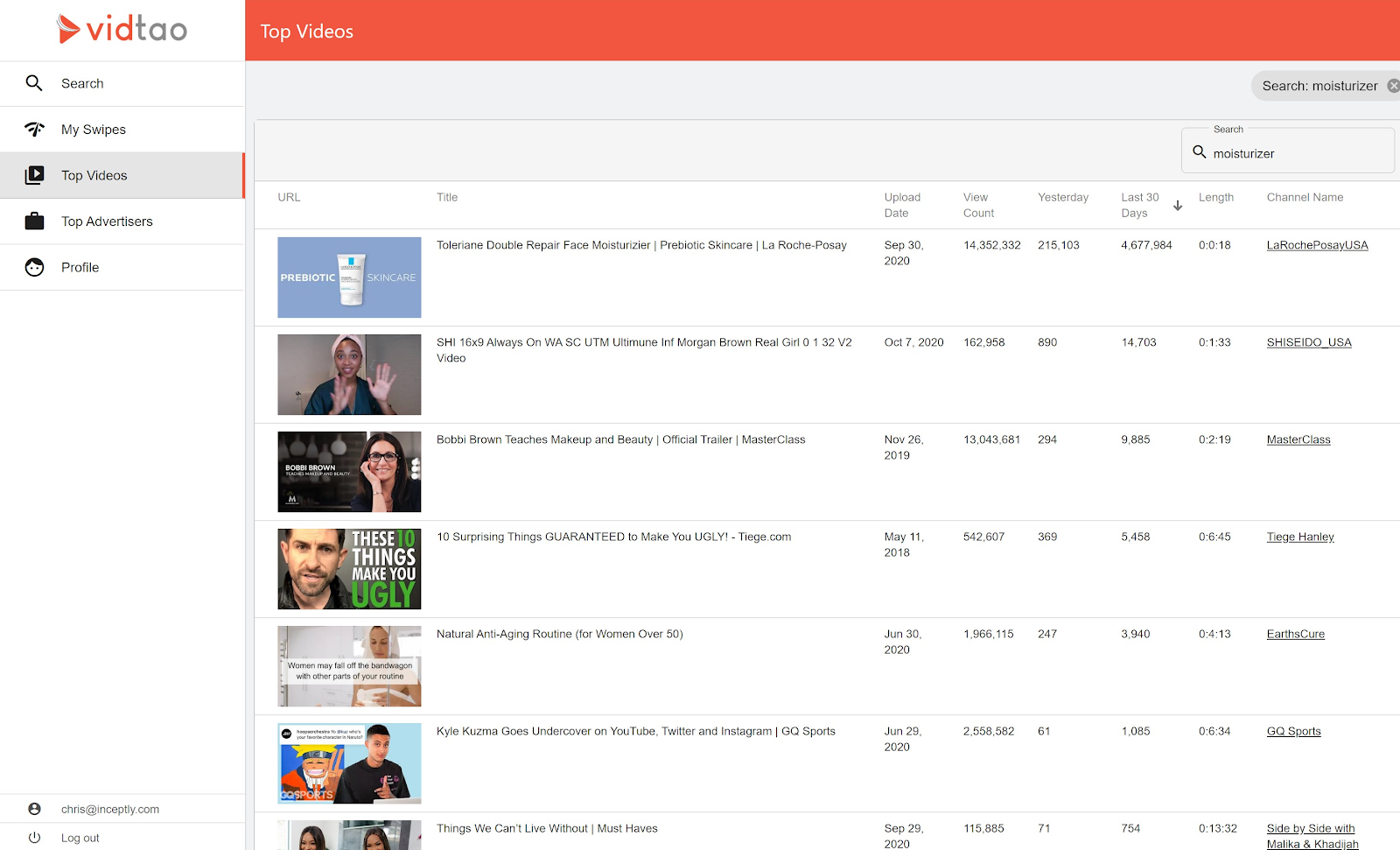This screenshot has width=1400, height=850.
Task: Open the Search menu item
Action: pyautogui.click(x=122, y=84)
